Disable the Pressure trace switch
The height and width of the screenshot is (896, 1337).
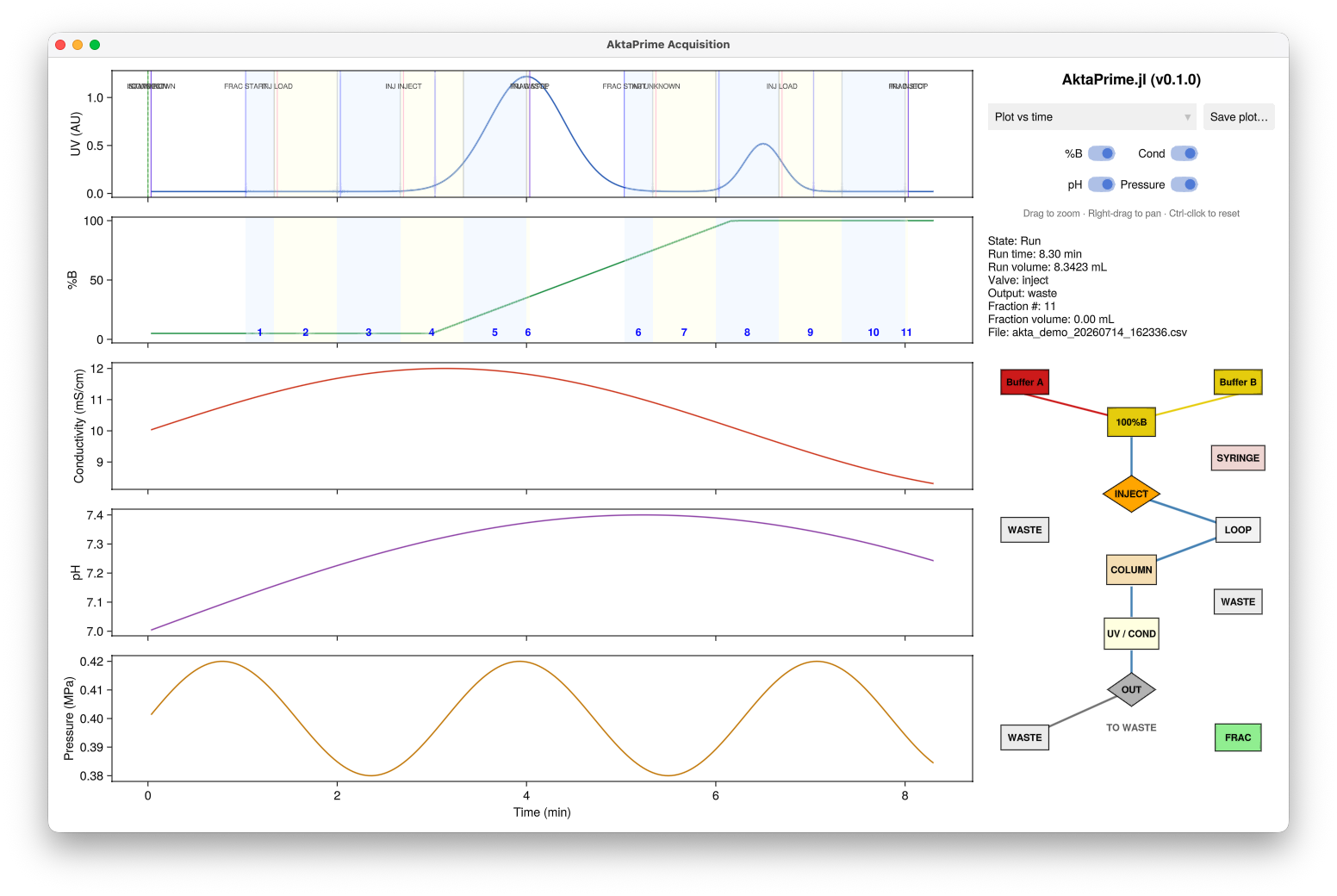(1184, 184)
